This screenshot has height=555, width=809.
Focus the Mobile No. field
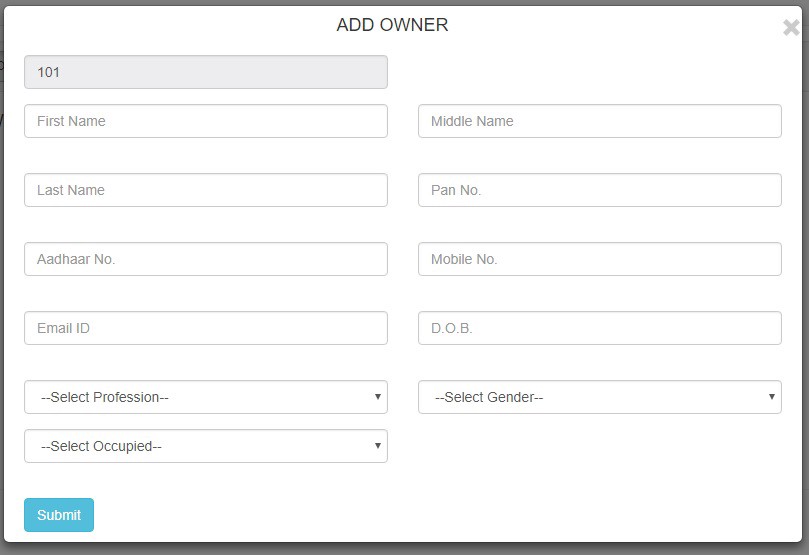[x=599, y=259]
